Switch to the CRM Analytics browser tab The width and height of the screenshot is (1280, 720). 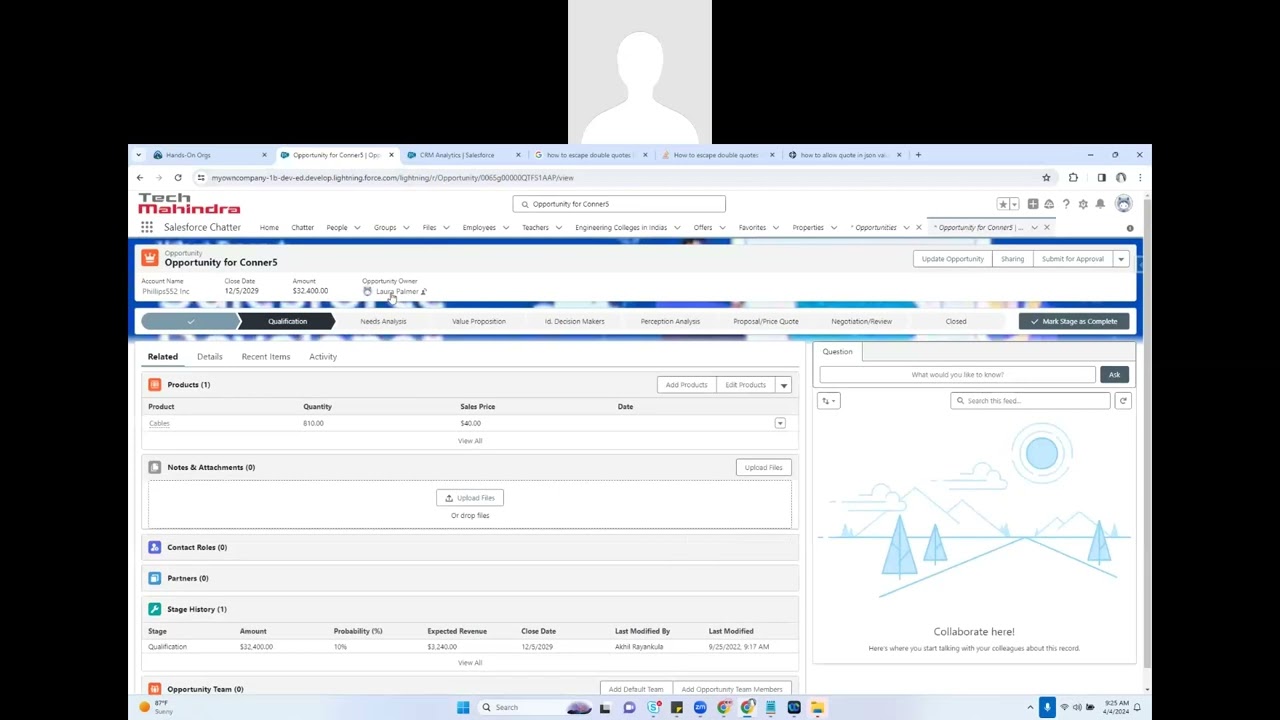[457, 155]
